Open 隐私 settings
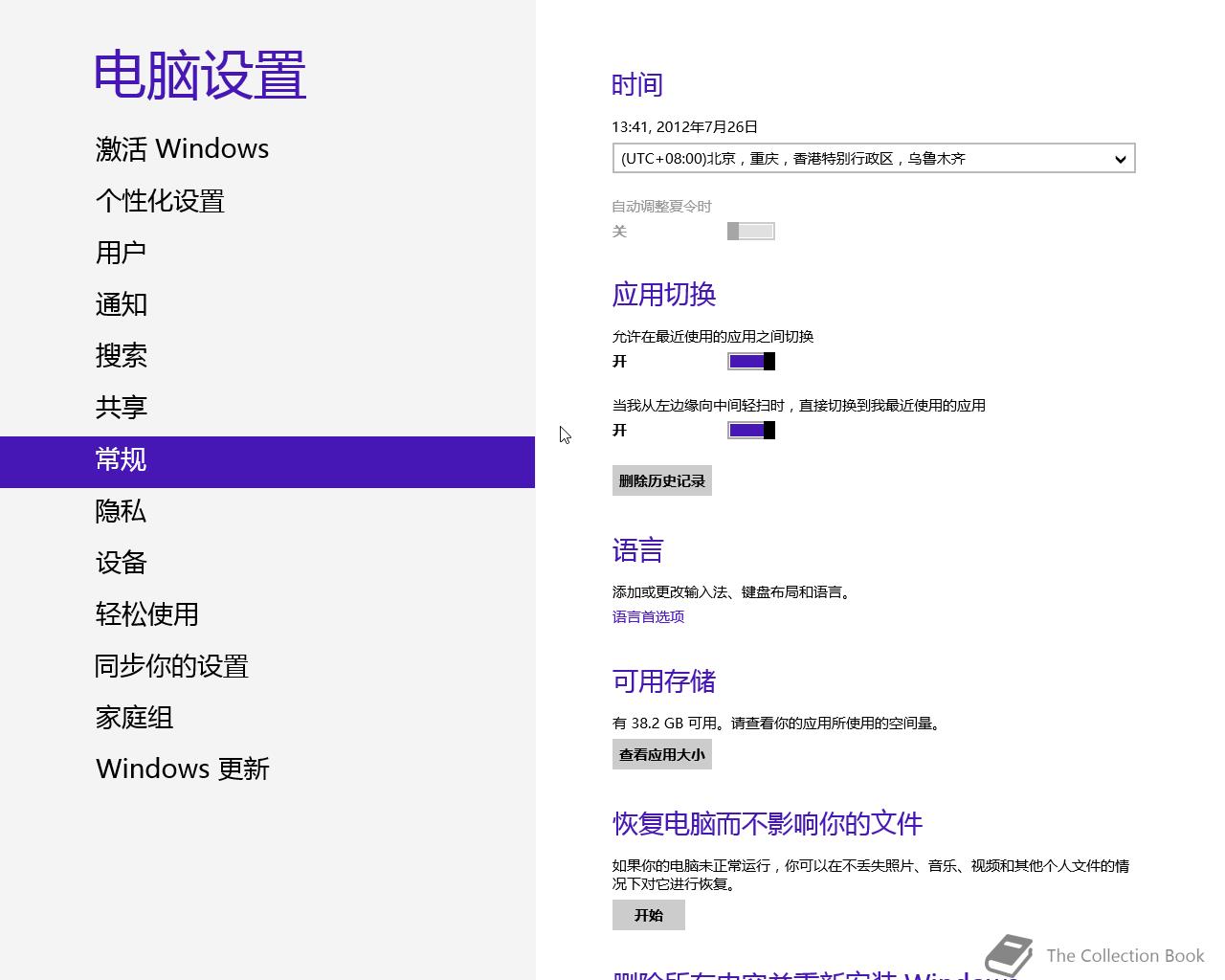Image resolution: width=1225 pixels, height=980 pixels. (x=121, y=511)
